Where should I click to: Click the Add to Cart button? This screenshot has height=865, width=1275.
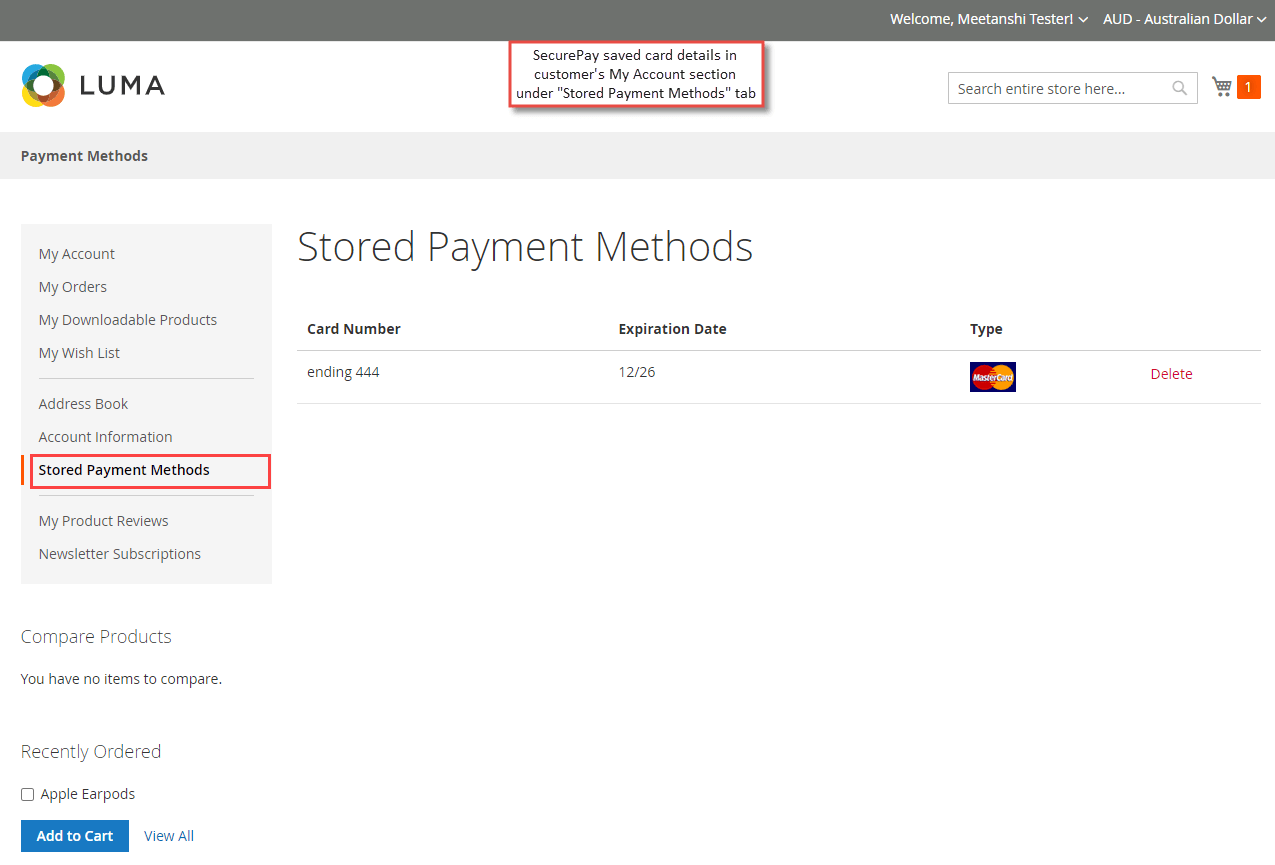point(74,835)
